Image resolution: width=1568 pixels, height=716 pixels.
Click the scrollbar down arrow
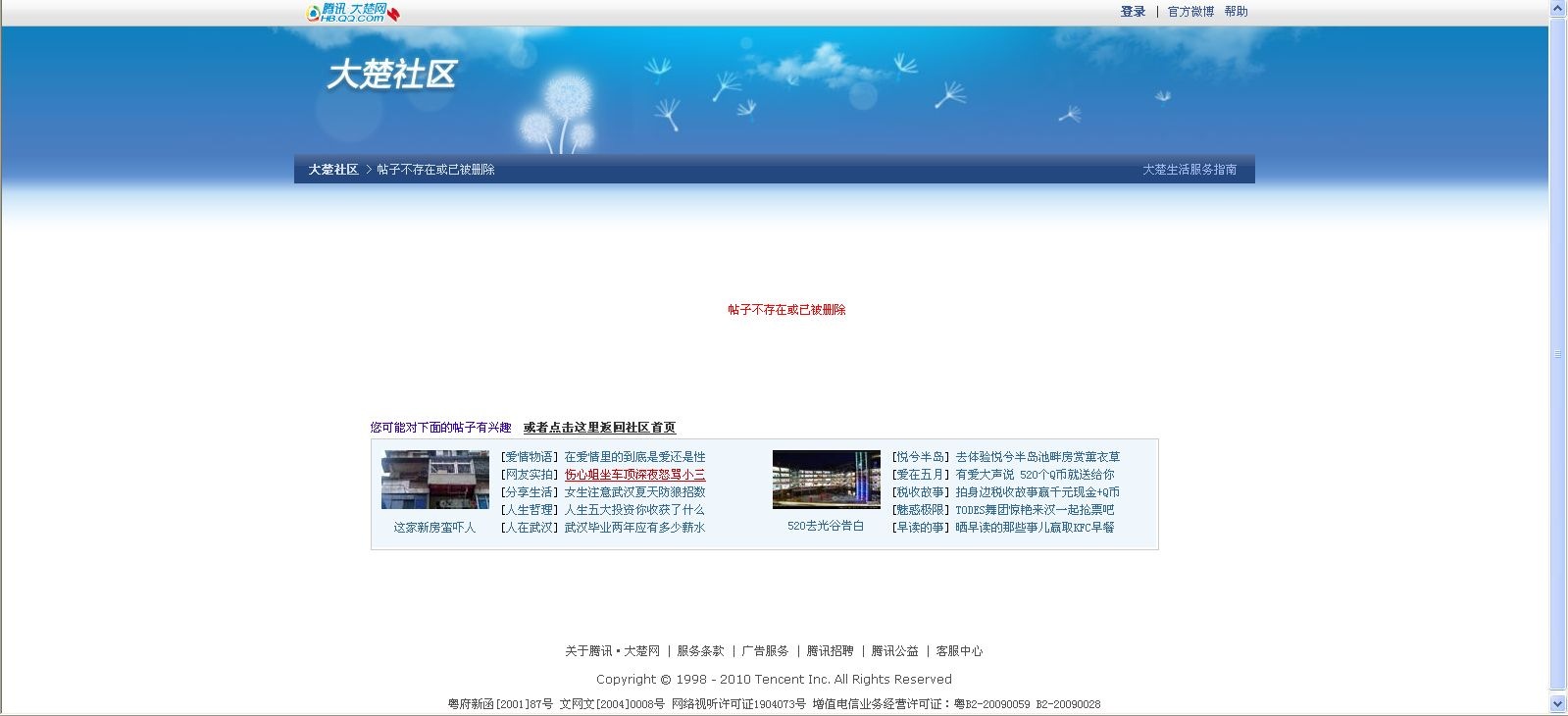click(1558, 704)
